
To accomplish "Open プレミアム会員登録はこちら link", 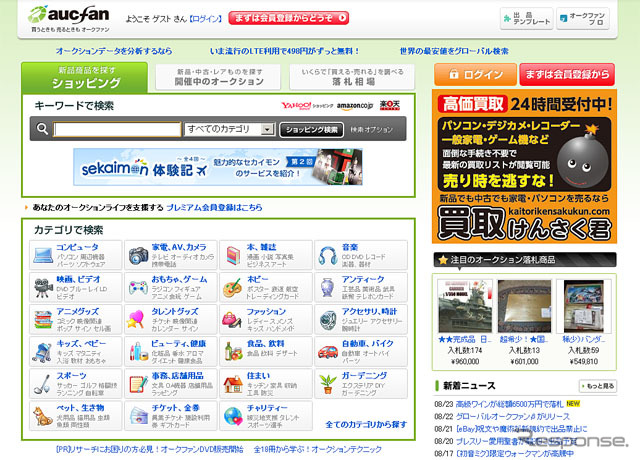I will (214, 207).
